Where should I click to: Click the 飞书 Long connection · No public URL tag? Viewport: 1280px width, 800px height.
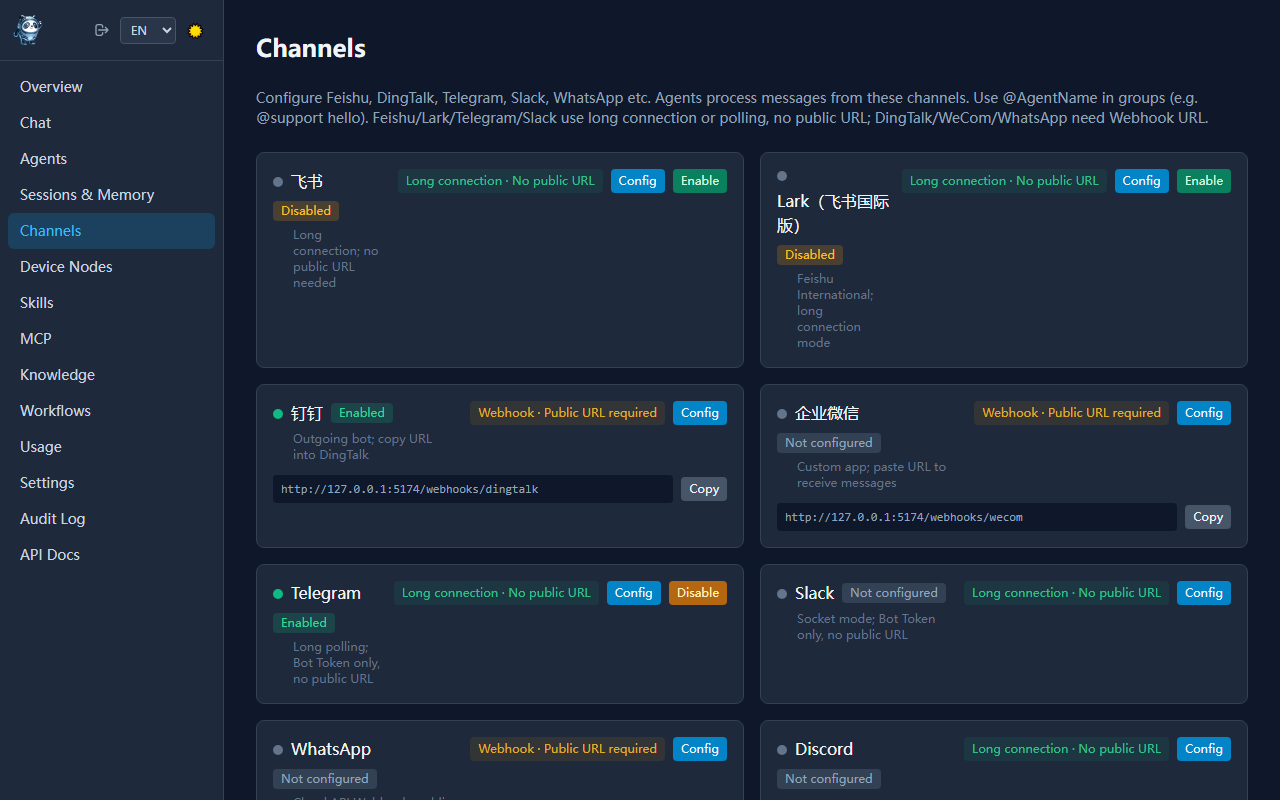coord(500,181)
